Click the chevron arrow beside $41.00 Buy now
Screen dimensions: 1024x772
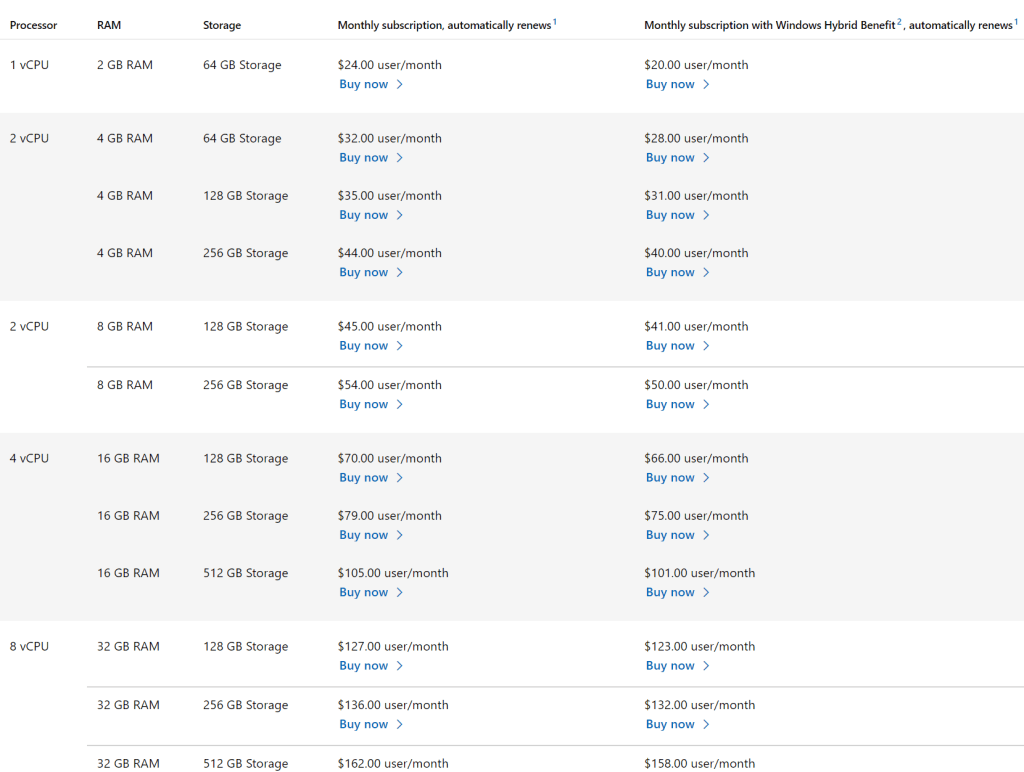click(x=706, y=346)
